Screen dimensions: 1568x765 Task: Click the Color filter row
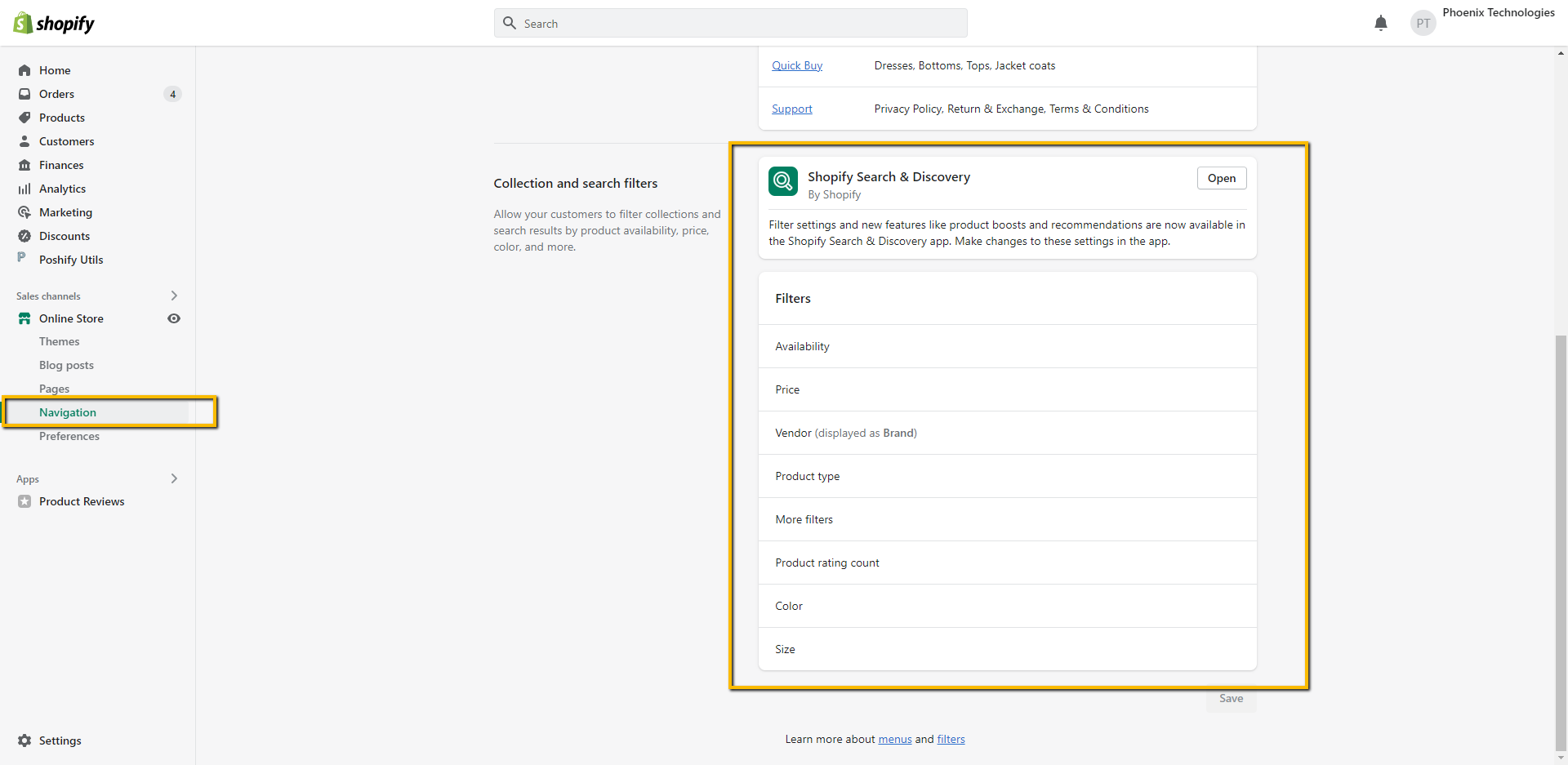point(1008,606)
